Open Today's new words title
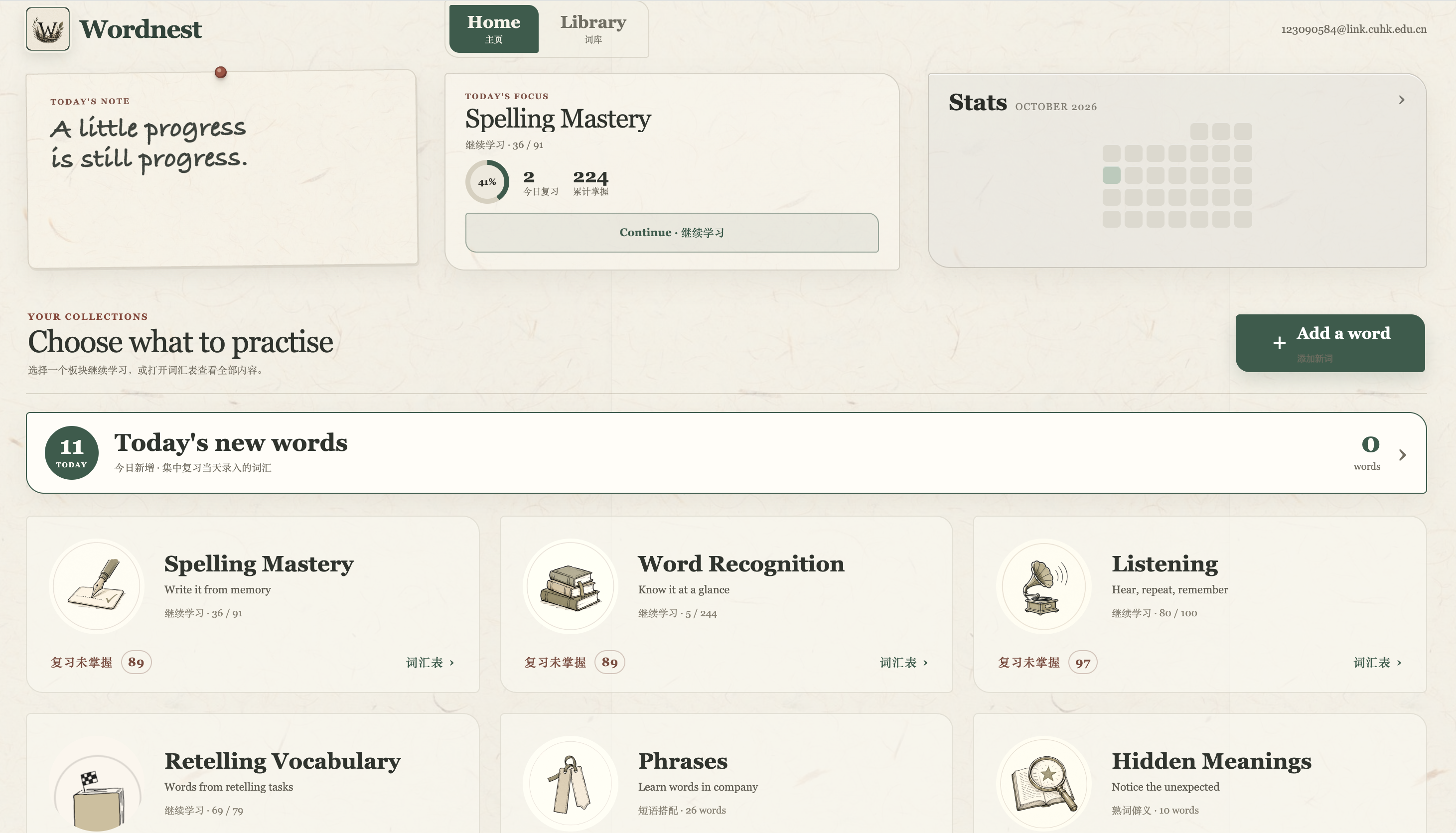 pyautogui.click(x=231, y=442)
